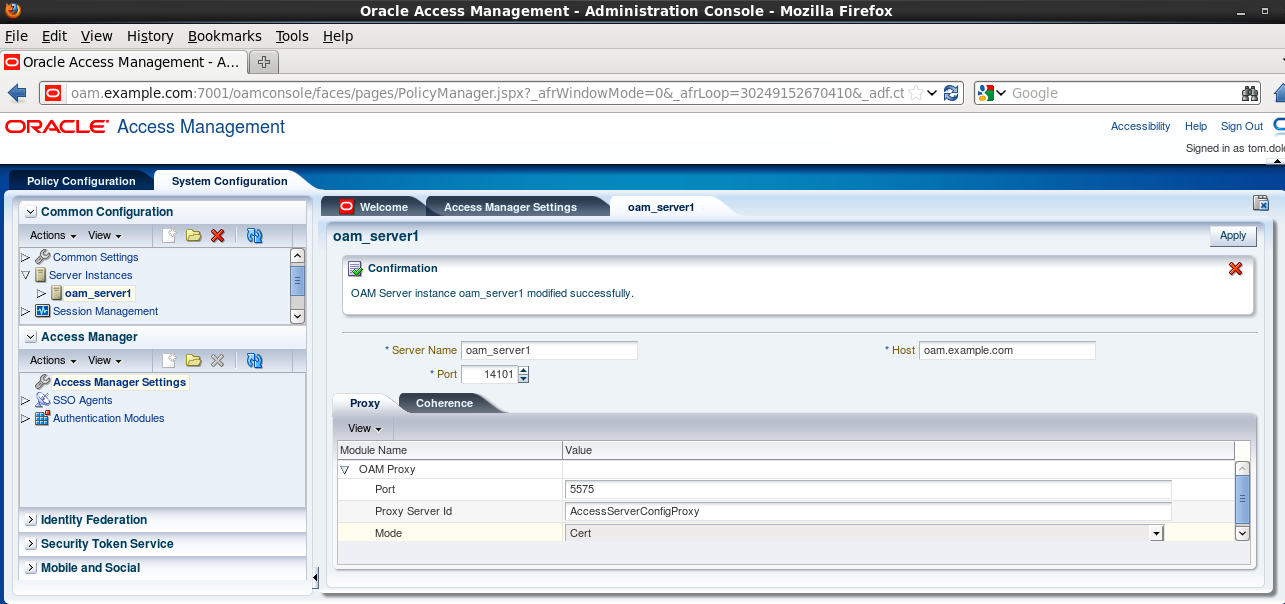
Task: Click browser Home icon
Action: pos(1279,93)
